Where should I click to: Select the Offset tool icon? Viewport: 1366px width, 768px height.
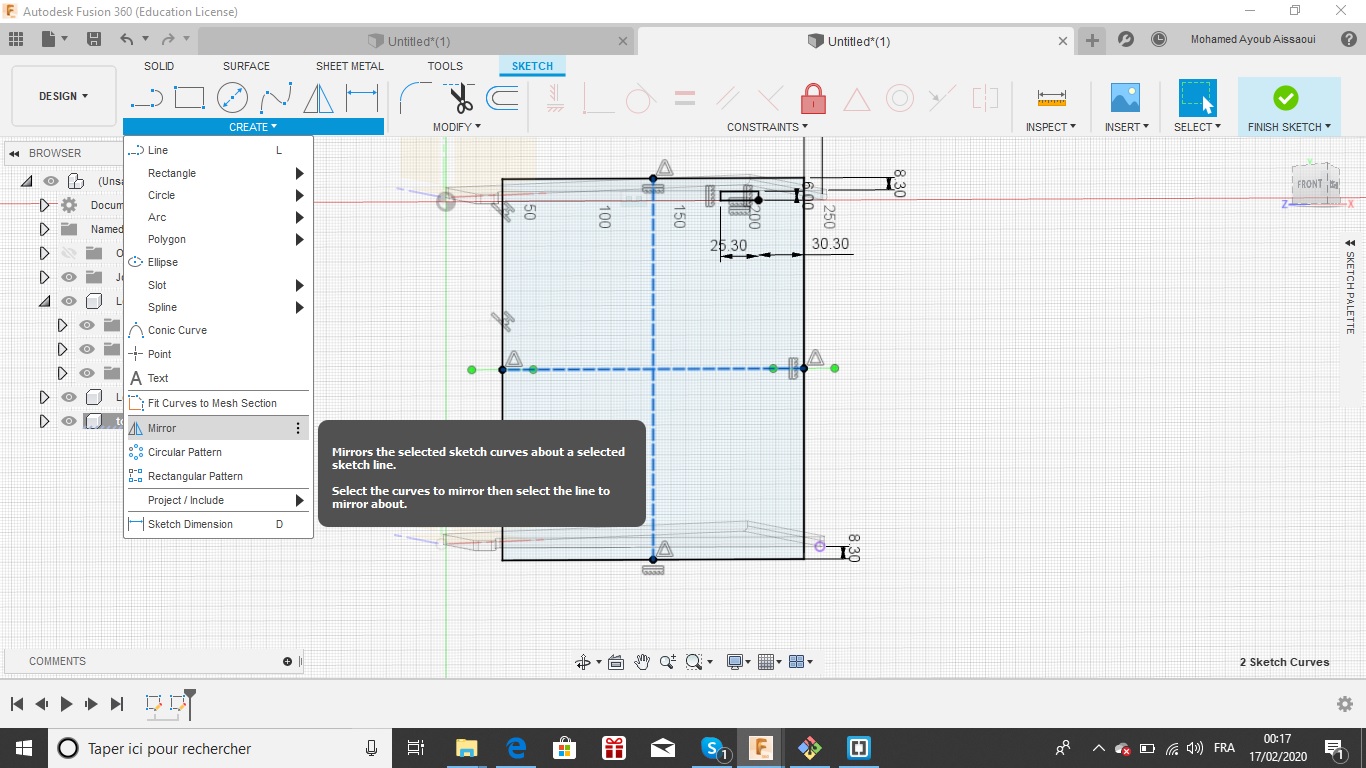pos(502,98)
